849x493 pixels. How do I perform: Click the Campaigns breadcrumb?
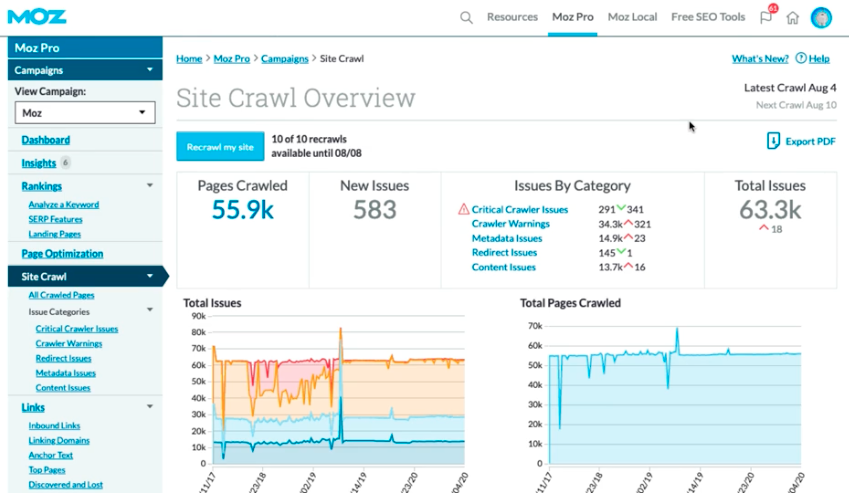click(x=285, y=58)
